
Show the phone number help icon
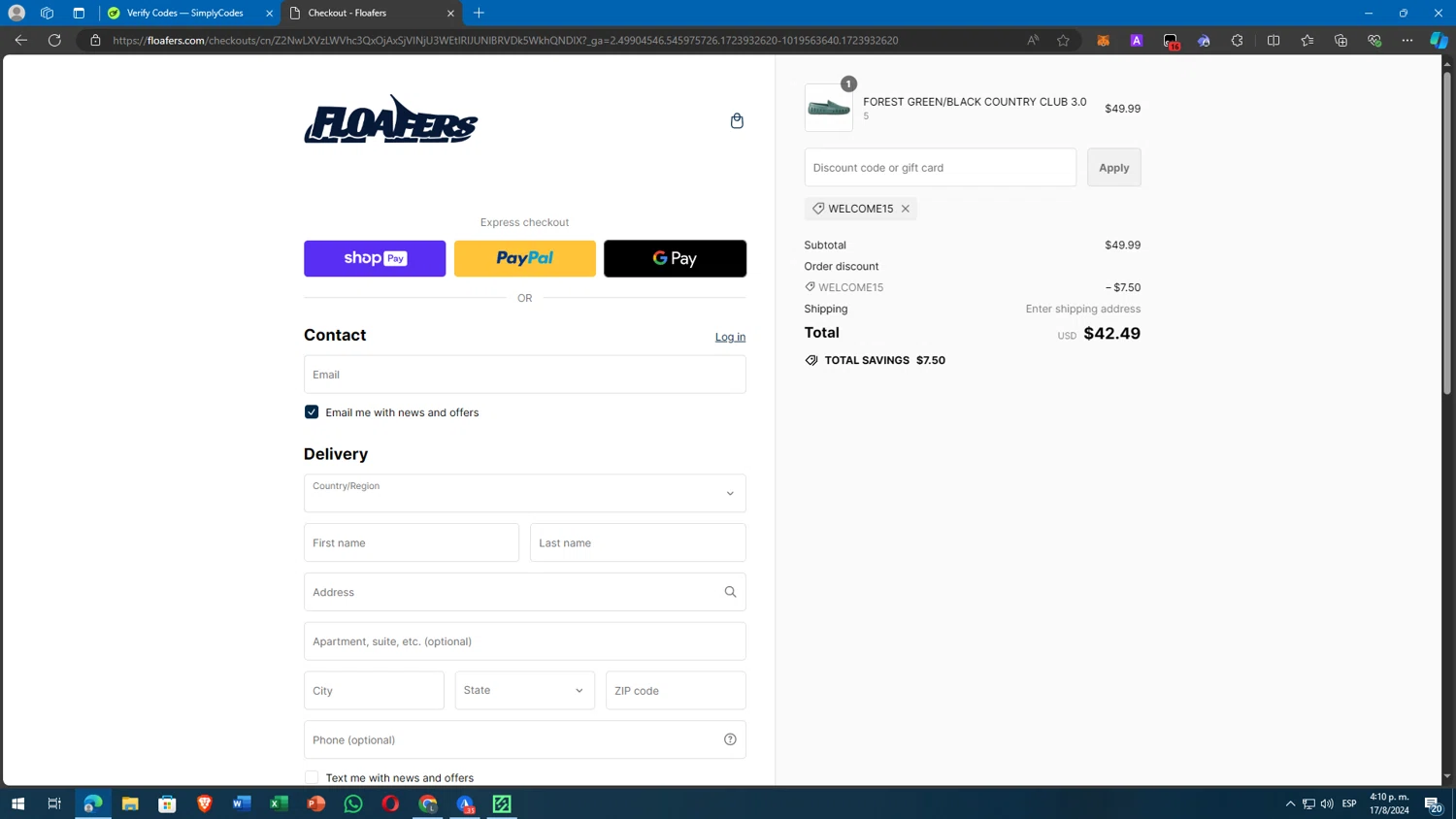point(730,739)
